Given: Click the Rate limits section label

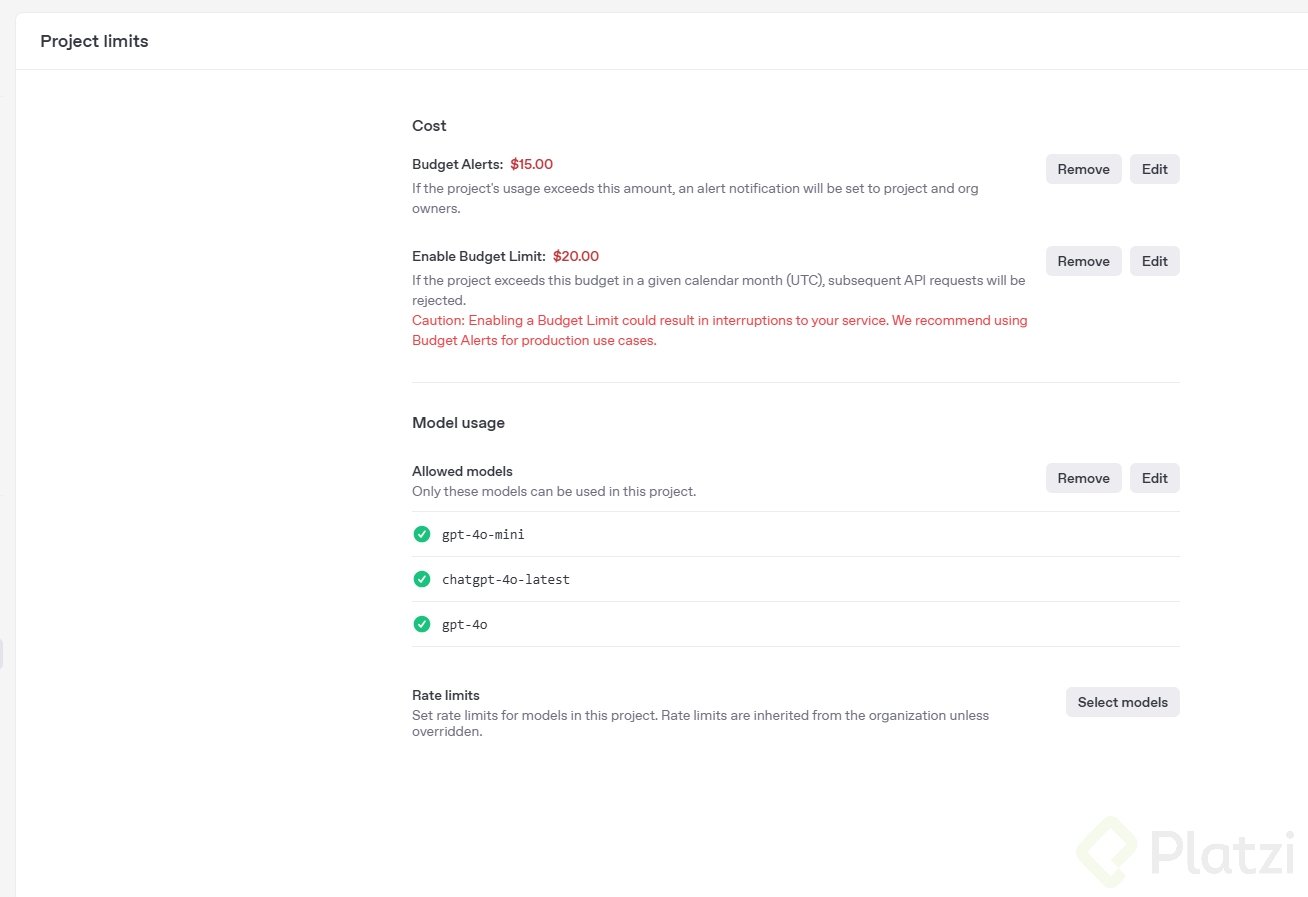Looking at the screenshot, I should (x=446, y=695).
